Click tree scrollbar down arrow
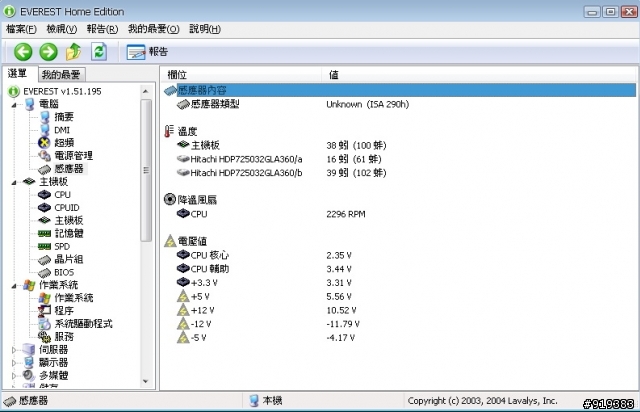 click(146, 382)
